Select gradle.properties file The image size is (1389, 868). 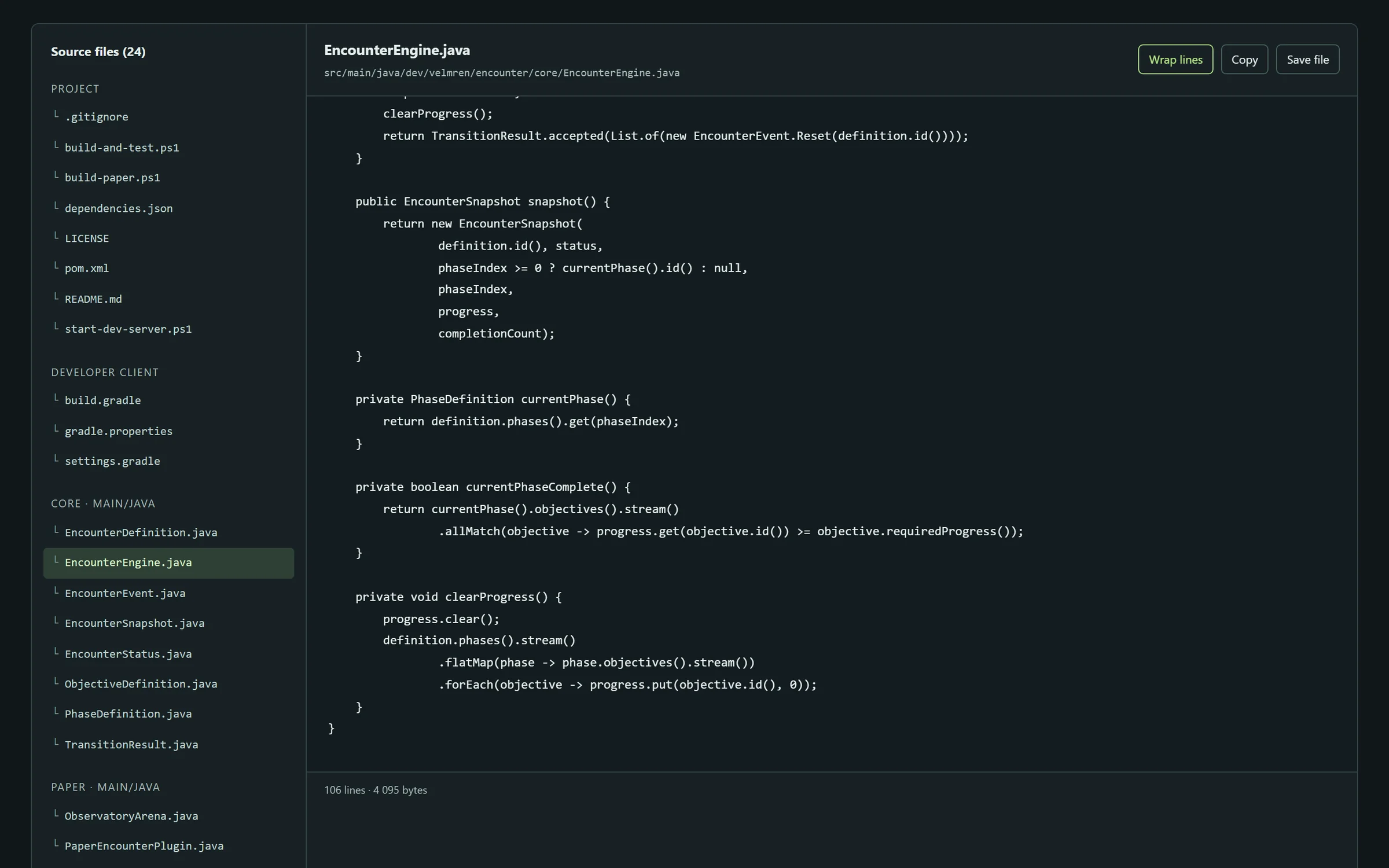(168, 431)
